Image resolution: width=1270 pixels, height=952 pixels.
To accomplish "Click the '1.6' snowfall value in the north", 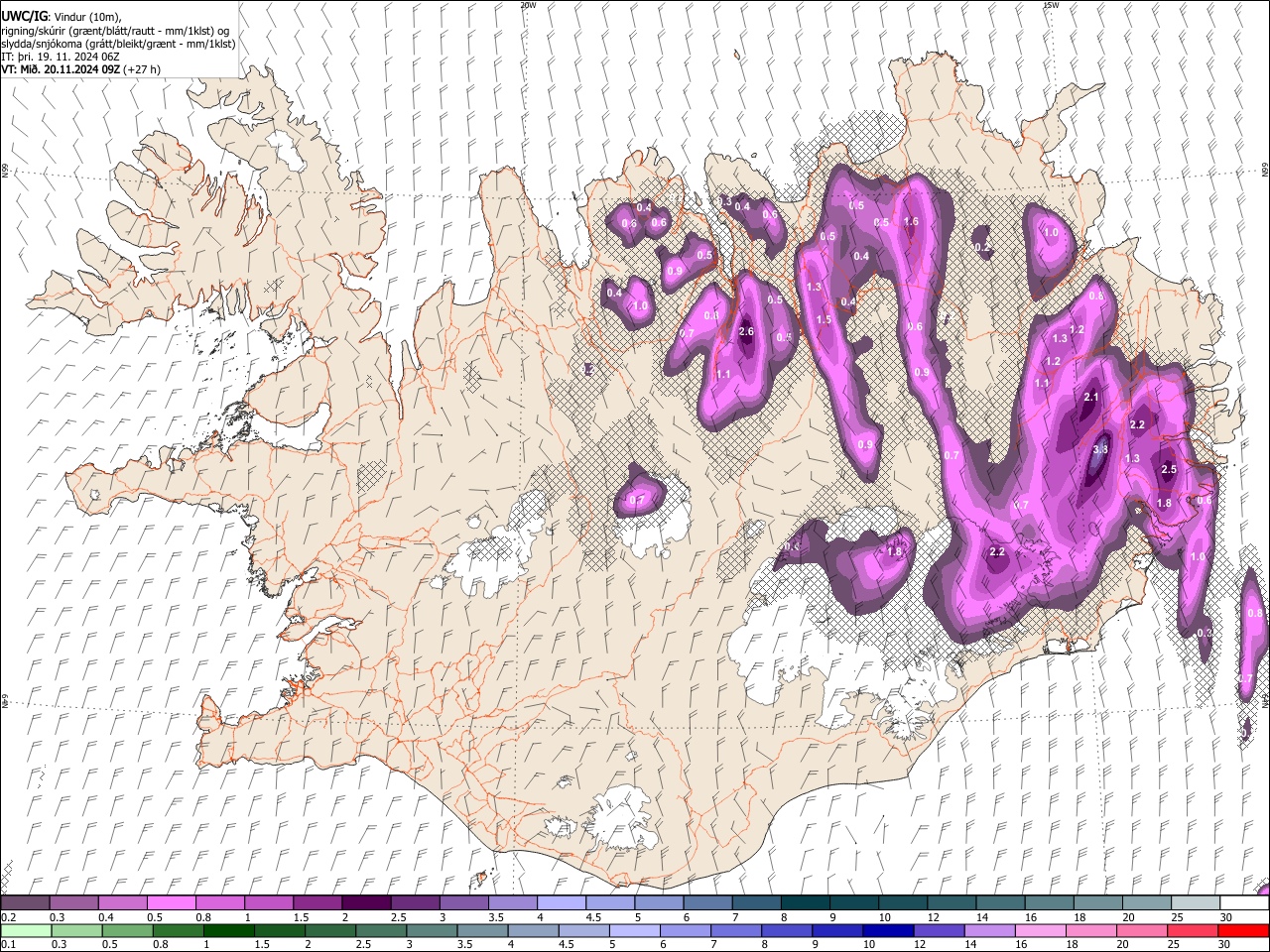I will pos(911,221).
